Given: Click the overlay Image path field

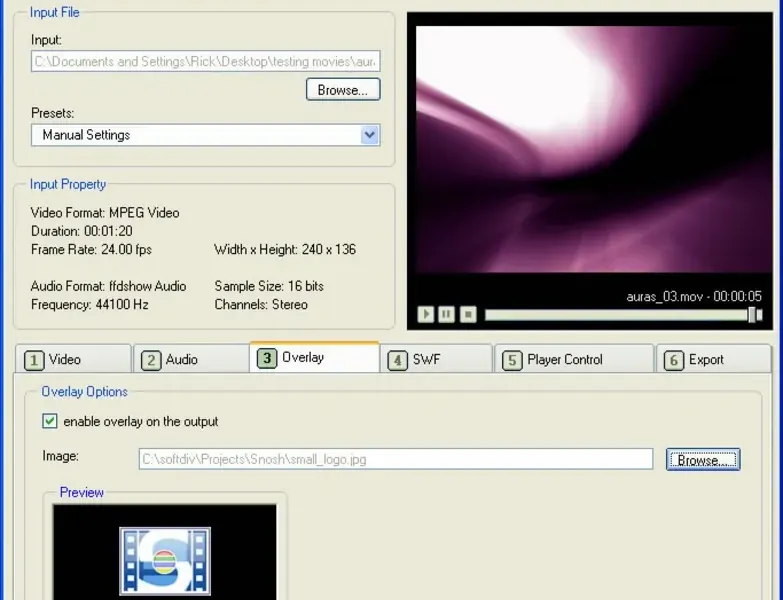Looking at the screenshot, I should tap(395, 459).
